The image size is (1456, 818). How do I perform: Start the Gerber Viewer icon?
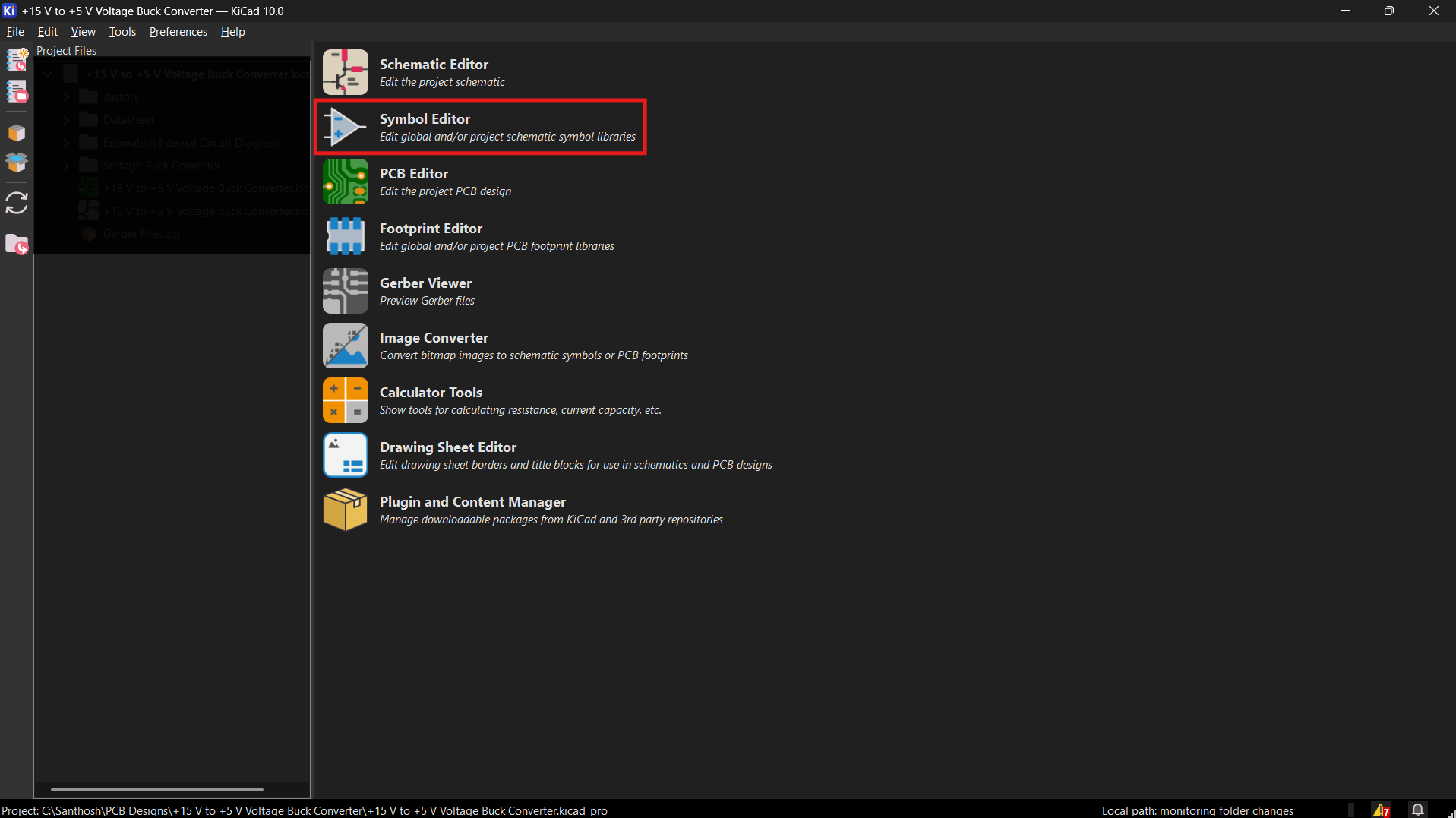pyautogui.click(x=345, y=291)
